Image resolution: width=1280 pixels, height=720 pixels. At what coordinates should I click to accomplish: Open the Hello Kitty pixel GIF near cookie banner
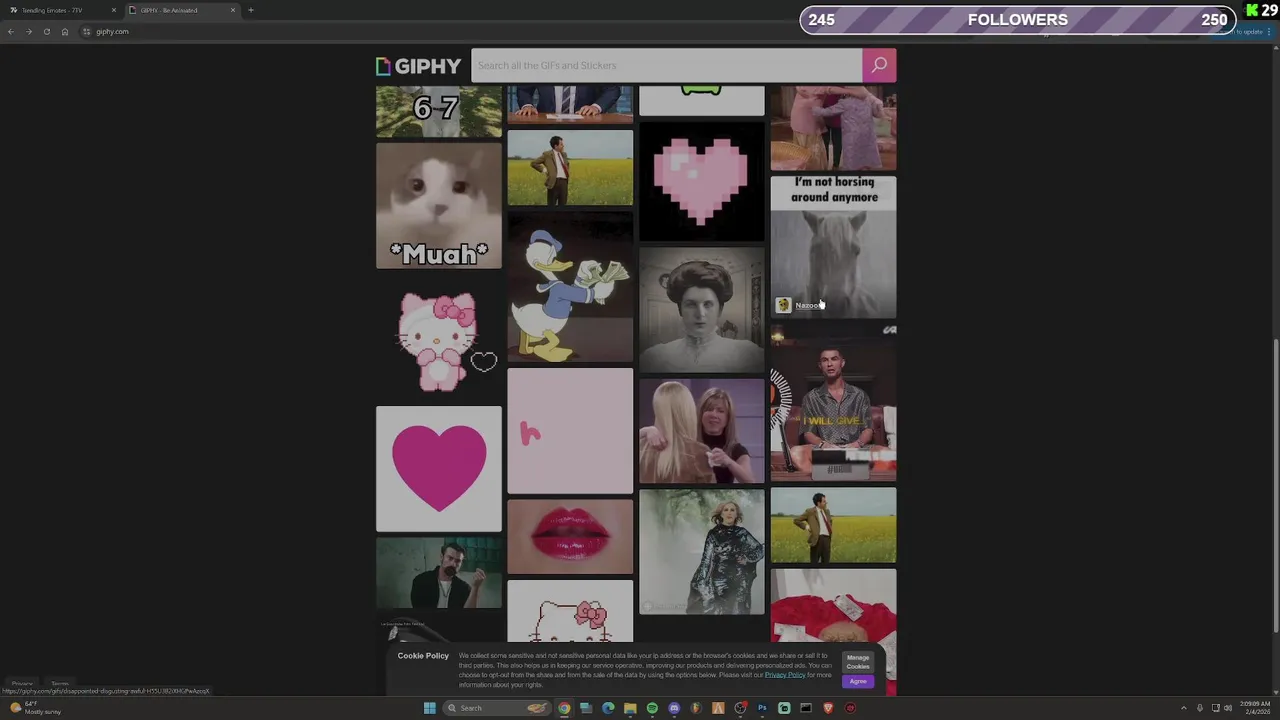[x=570, y=611]
